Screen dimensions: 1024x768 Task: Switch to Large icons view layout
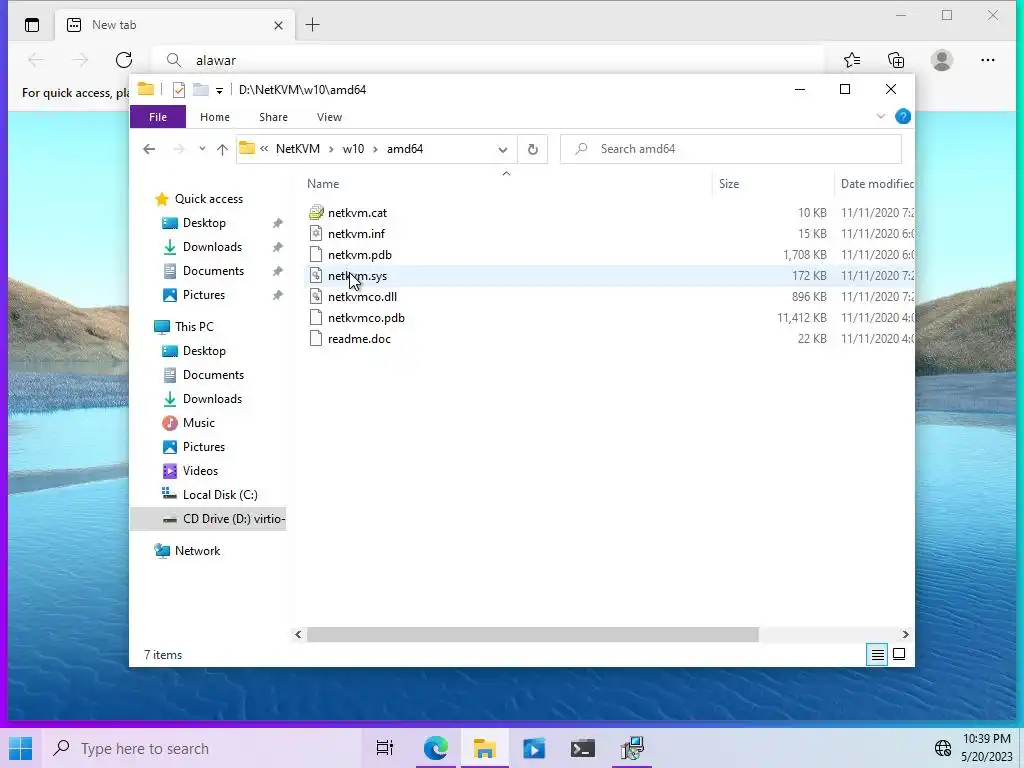pos(899,654)
